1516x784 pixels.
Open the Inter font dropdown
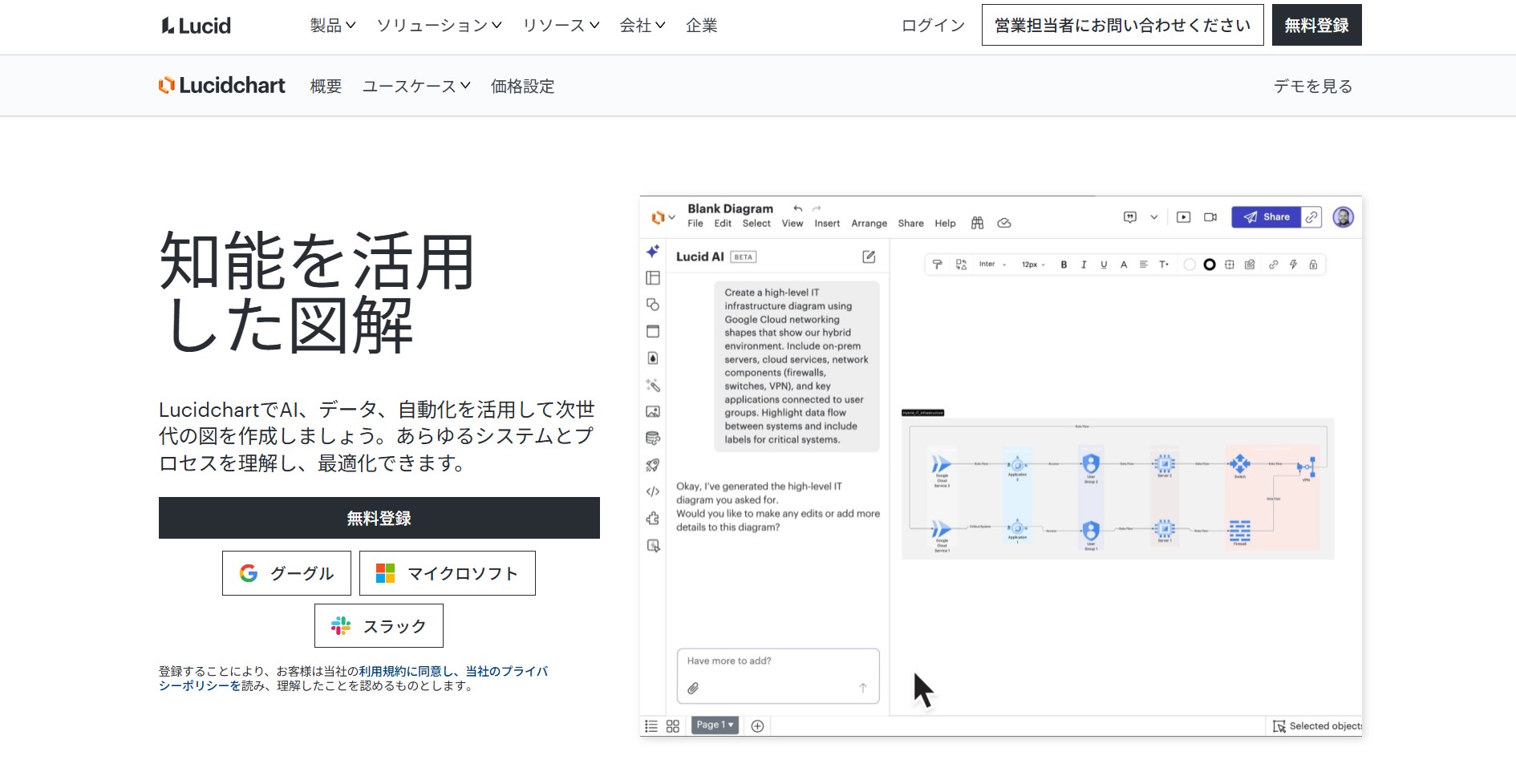pyautogui.click(x=992, y=265)
